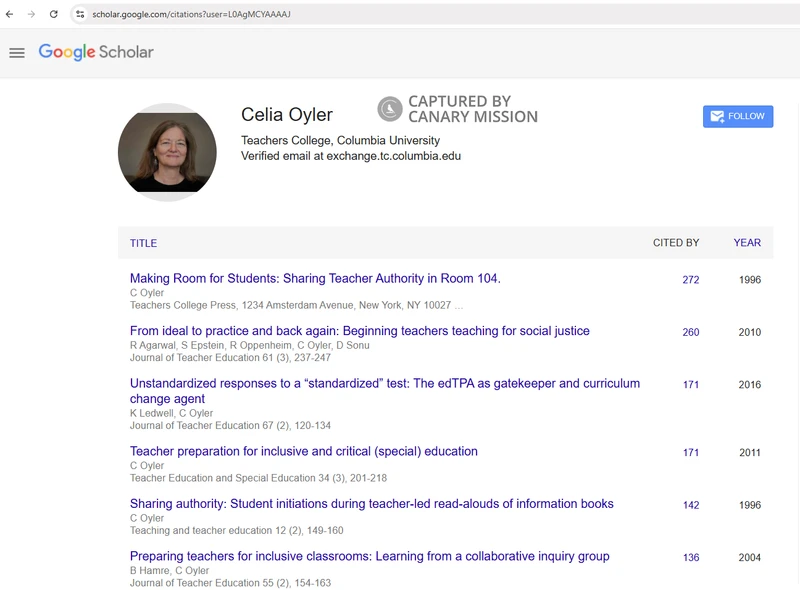800x590 pixels.
Task: Open Celia Oyler's profile photo
Action: pos(167,152)
